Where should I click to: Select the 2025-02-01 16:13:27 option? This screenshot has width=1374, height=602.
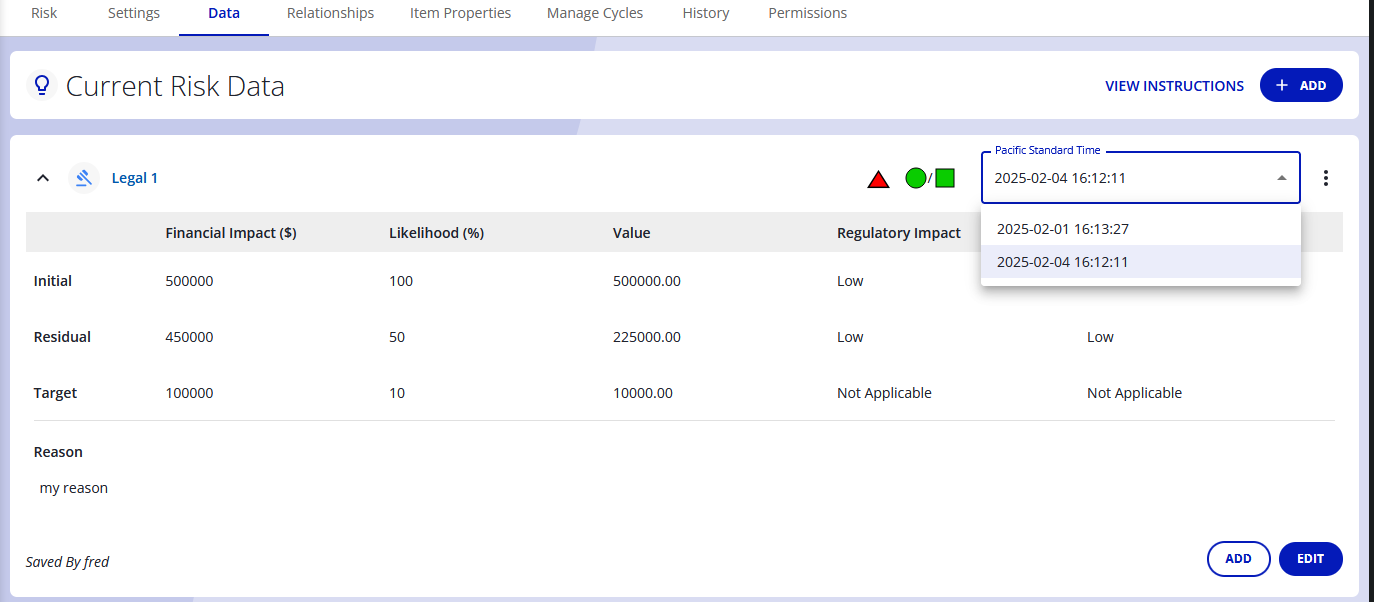pyautogui.click(x=1062, y=229)
